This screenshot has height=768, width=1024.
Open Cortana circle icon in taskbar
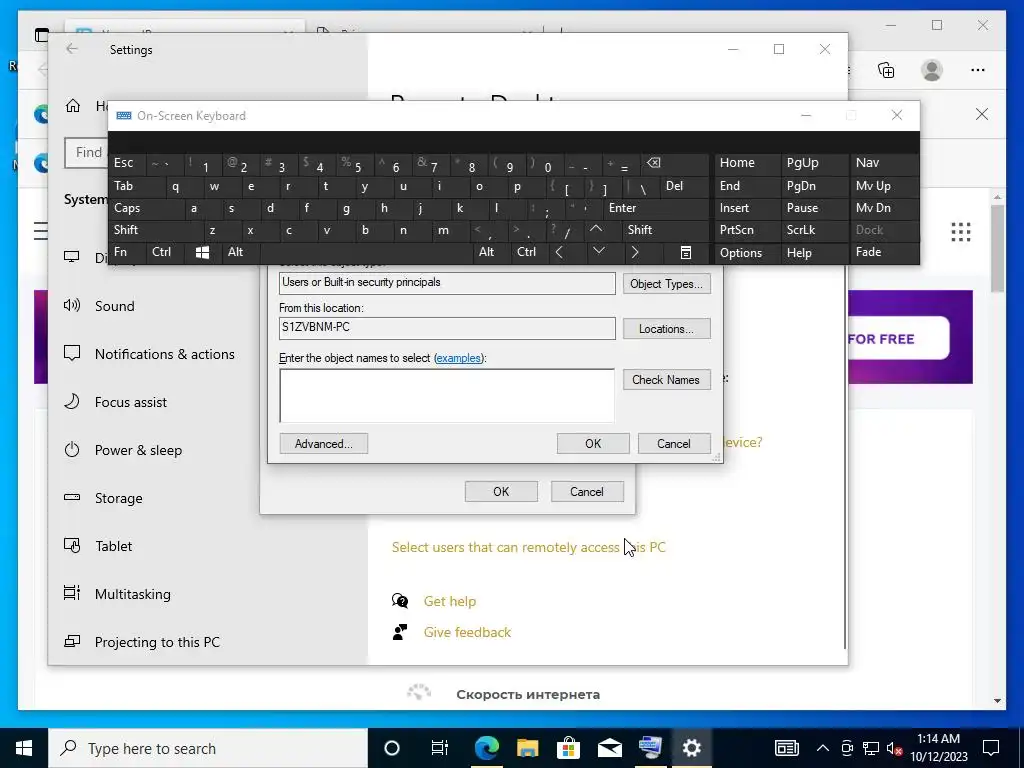[392, 748]
